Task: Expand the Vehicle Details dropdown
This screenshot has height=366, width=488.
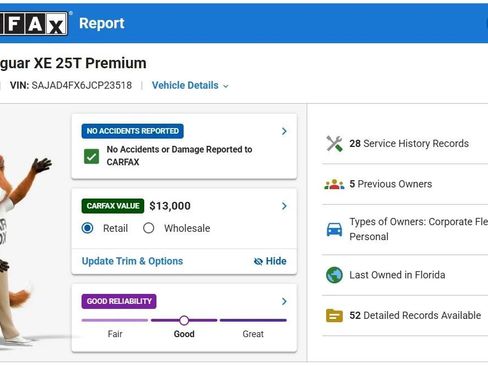Action: tap(190, 85)
